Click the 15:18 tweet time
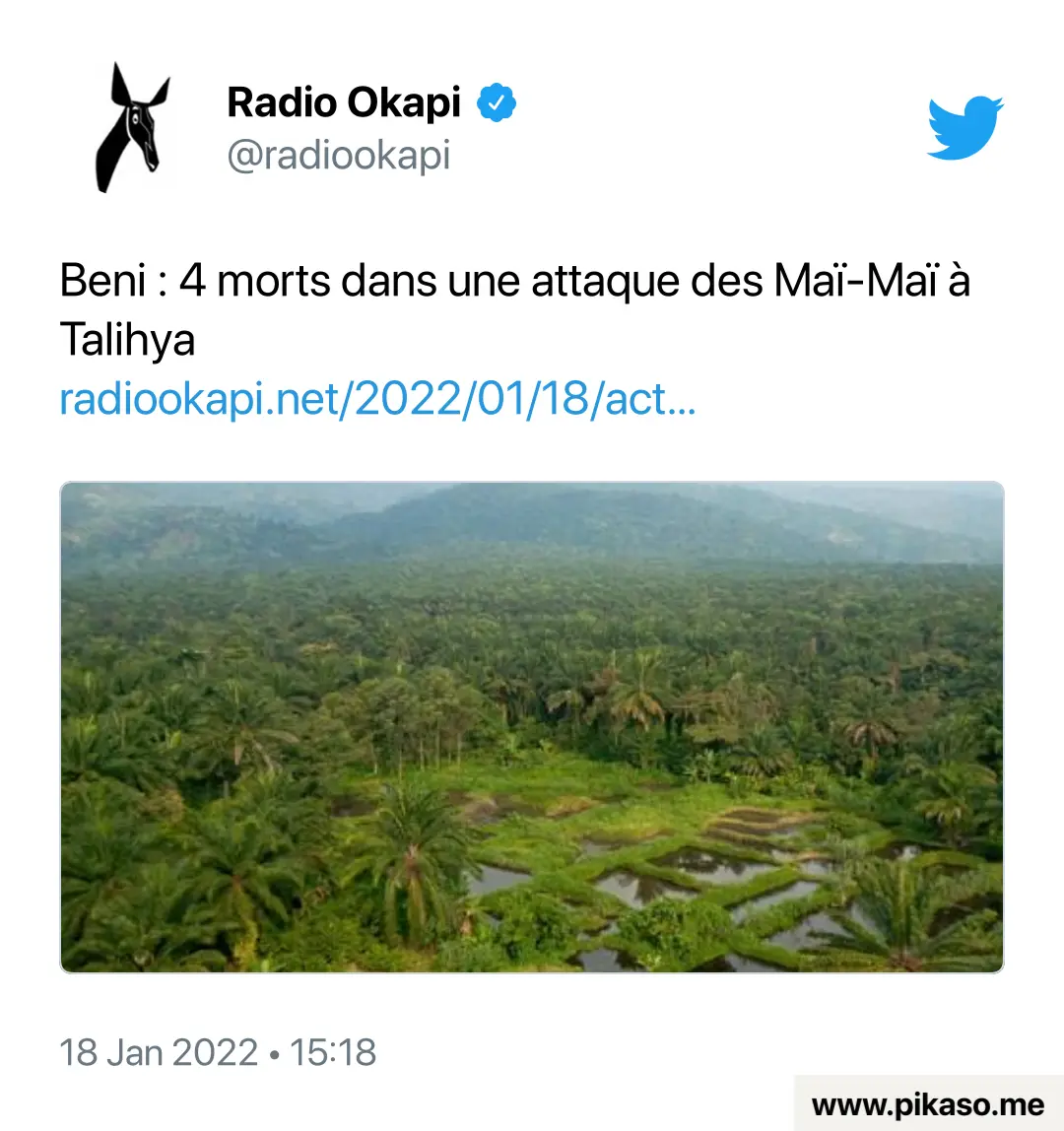The width and height of the screenshot is (1064, 1131). click(333, 1052)
